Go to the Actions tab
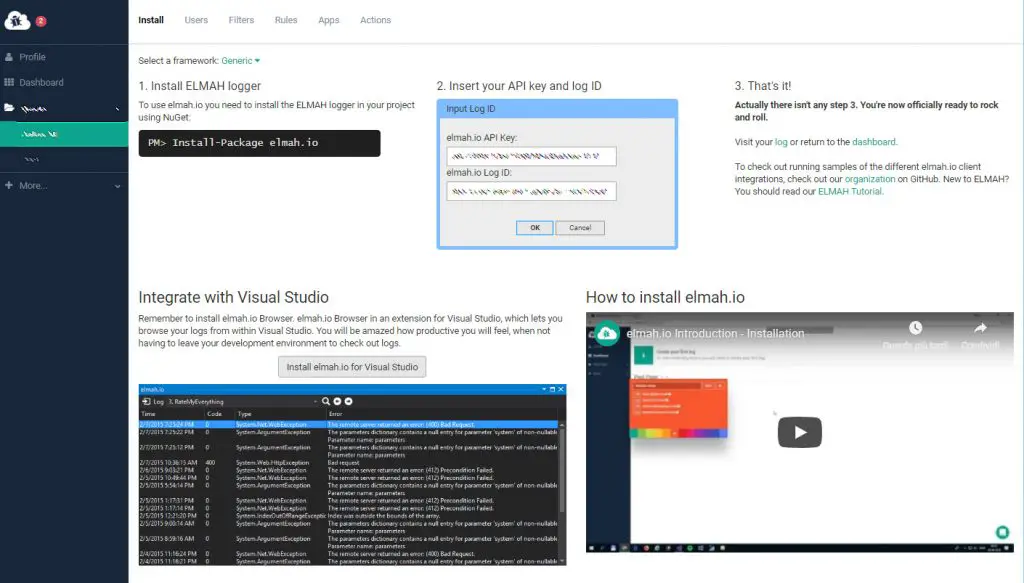 (376, 20)
